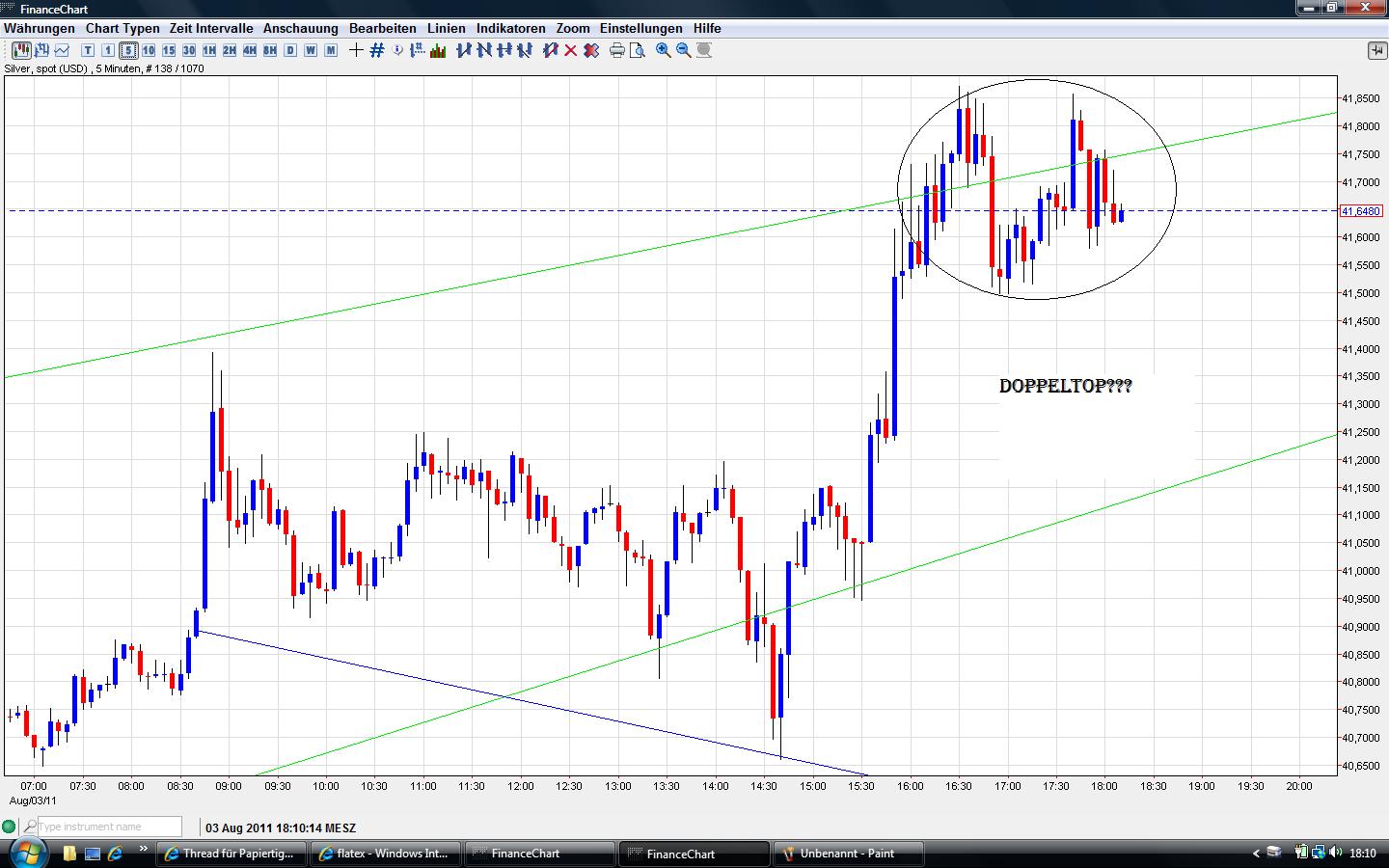Click the info balloon icon
Image resolution: width=1389 pixels, height=868 pixels.
(397, 50)
